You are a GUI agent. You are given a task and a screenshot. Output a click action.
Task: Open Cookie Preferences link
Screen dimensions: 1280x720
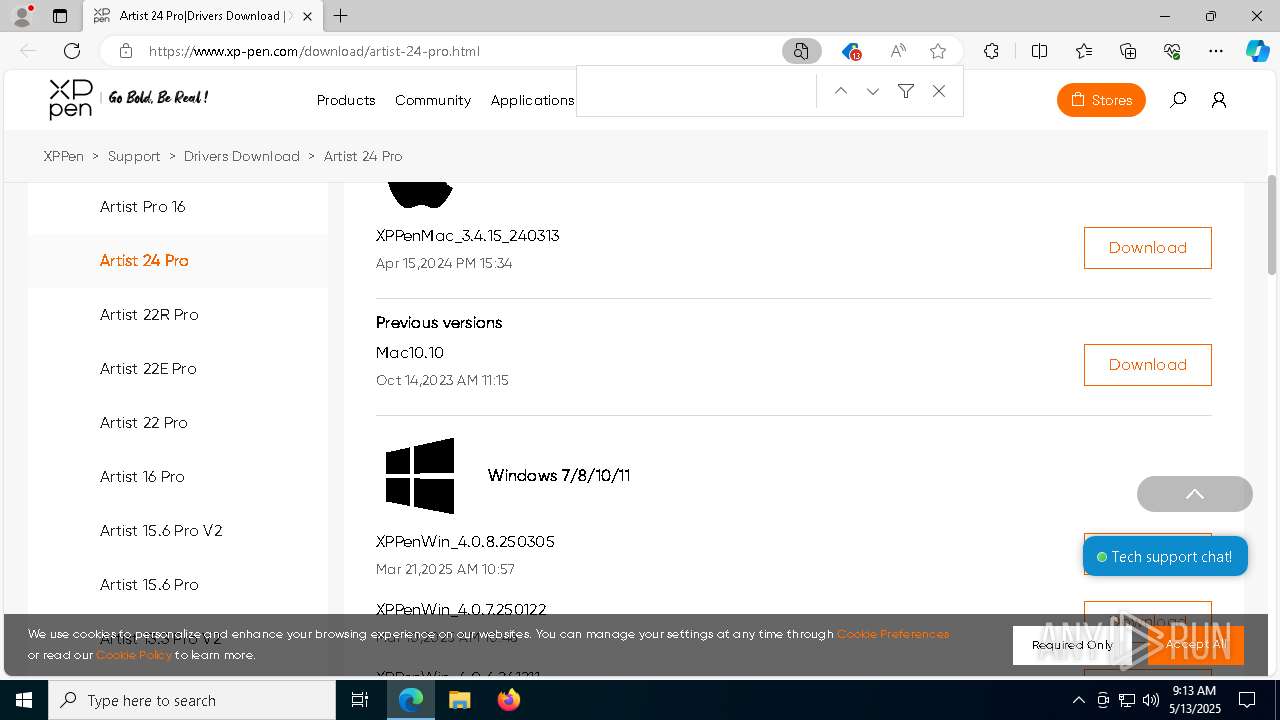pos(893,634)
